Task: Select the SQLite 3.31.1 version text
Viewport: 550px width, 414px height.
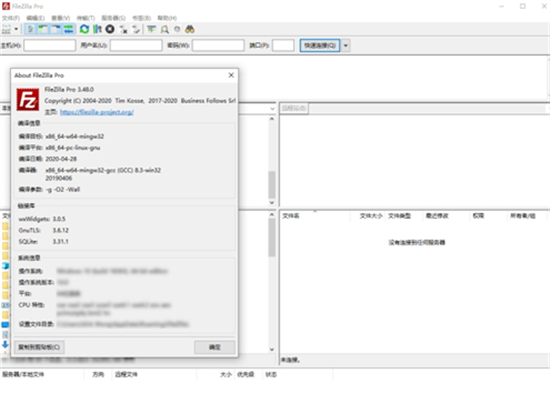Action: coord(60,241)
